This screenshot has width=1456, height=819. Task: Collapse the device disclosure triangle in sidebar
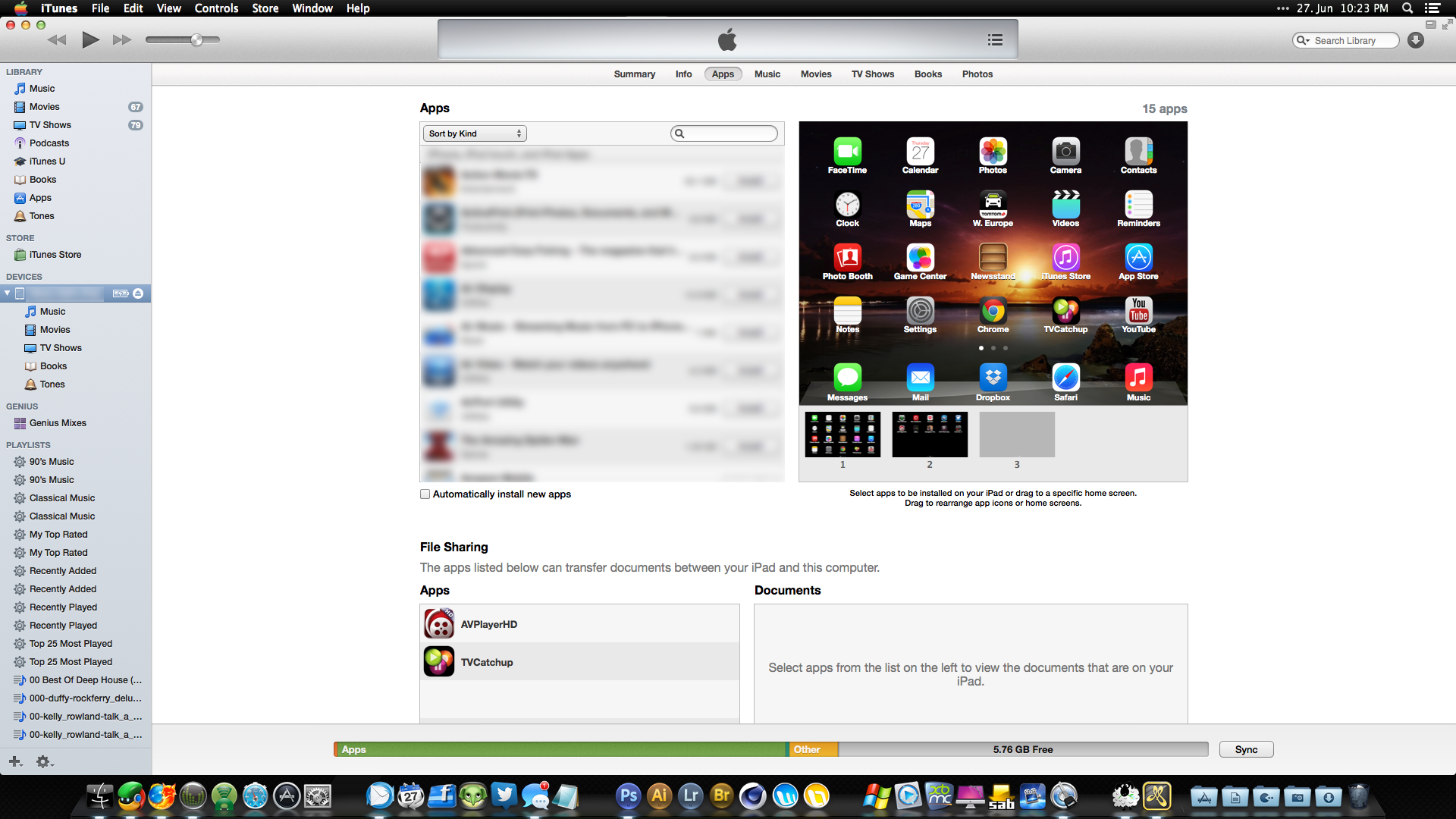[8, 293]
